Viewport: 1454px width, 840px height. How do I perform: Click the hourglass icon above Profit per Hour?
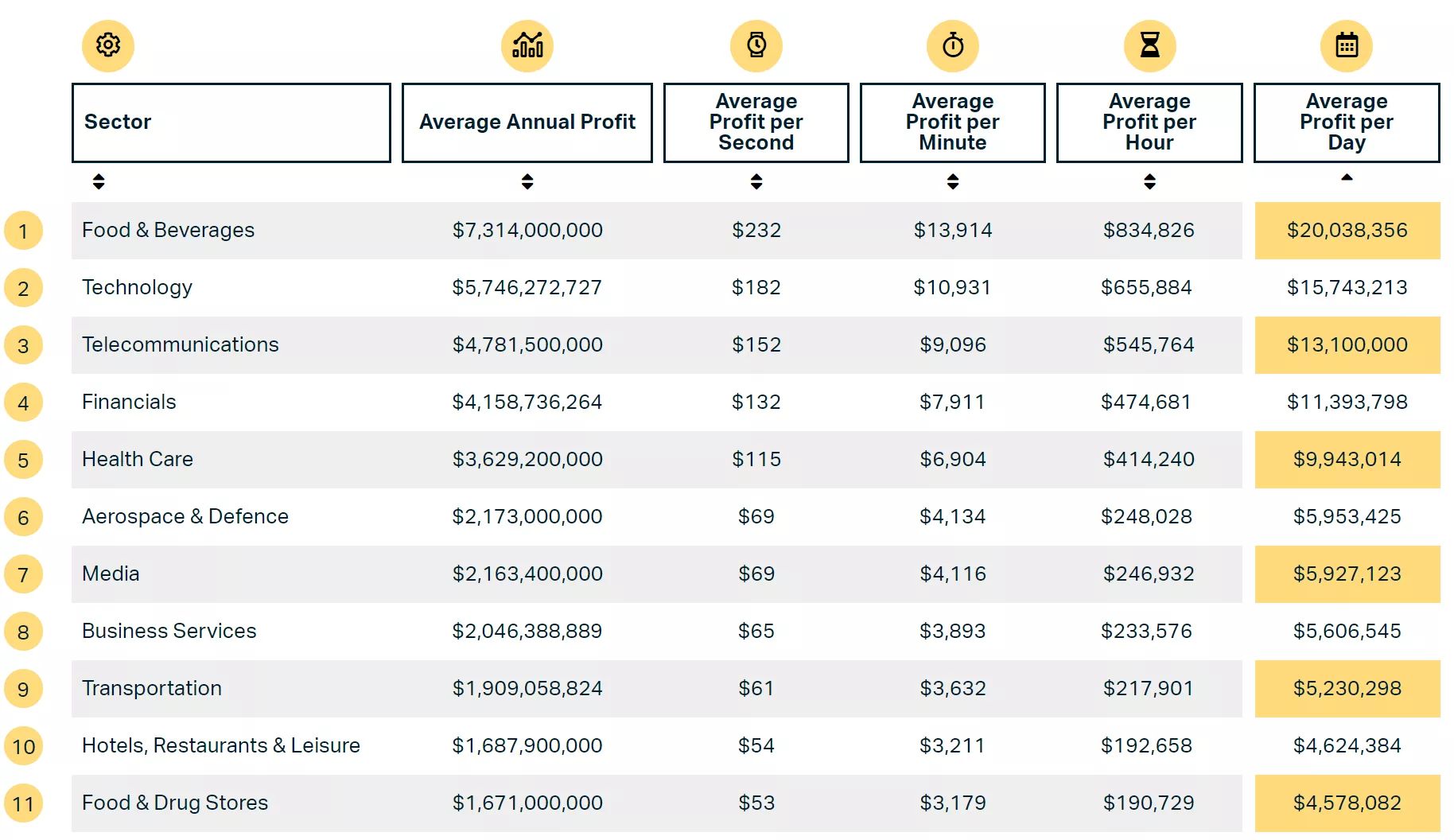click(1150, 45)
